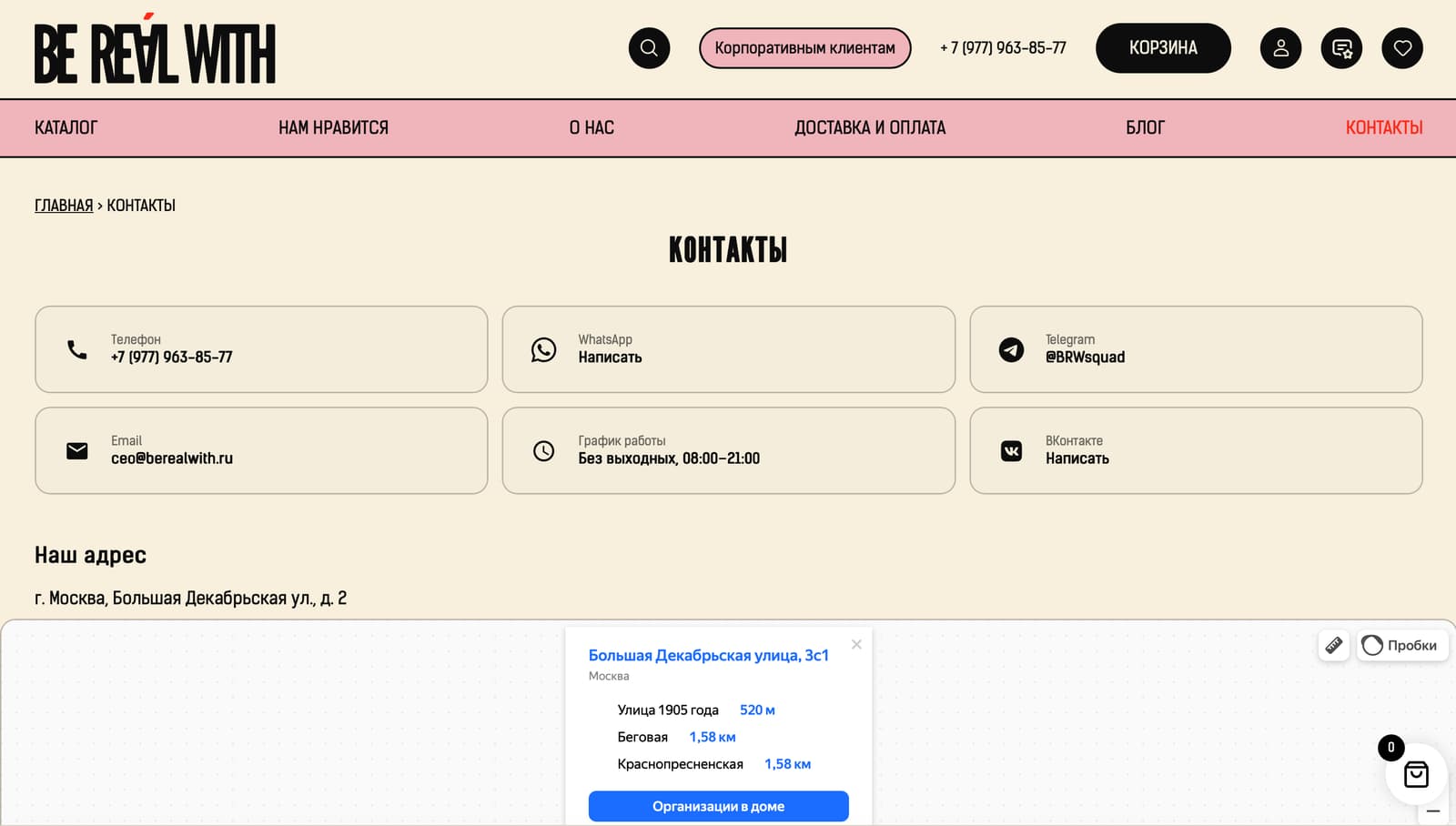Open the О НАС page
The width and height of the screenshot is (1456, 826).
(591, 127)
